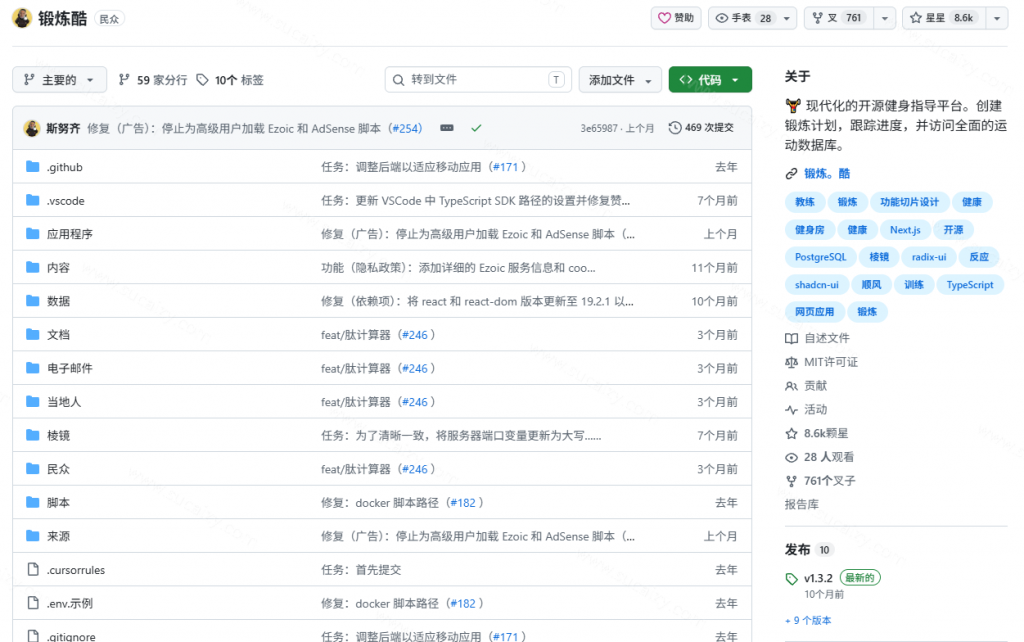Open the 电子邮件 folder
1024x642 pixels.
[x=70, y=368]
